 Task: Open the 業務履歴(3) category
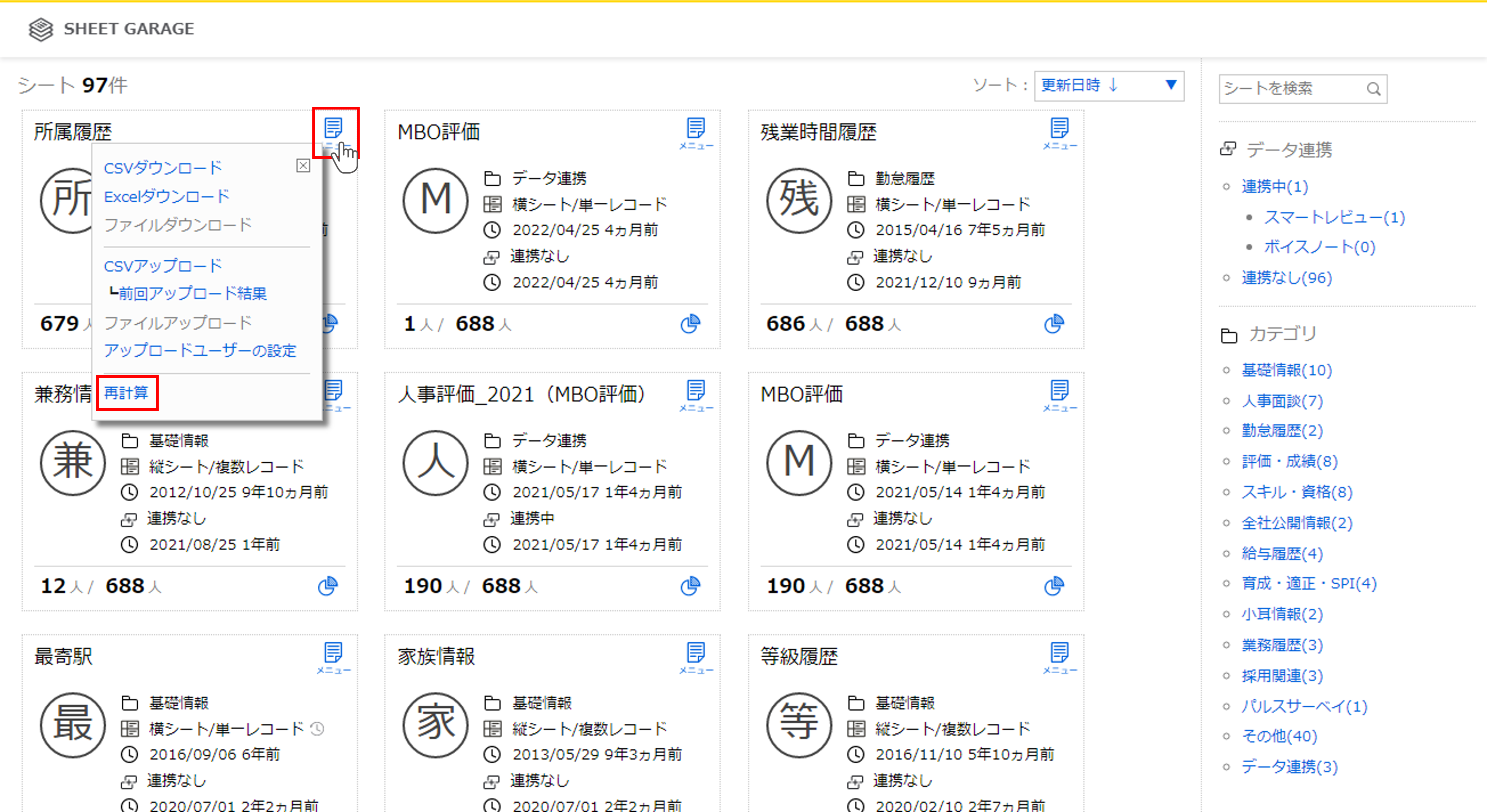(1282, 644)
